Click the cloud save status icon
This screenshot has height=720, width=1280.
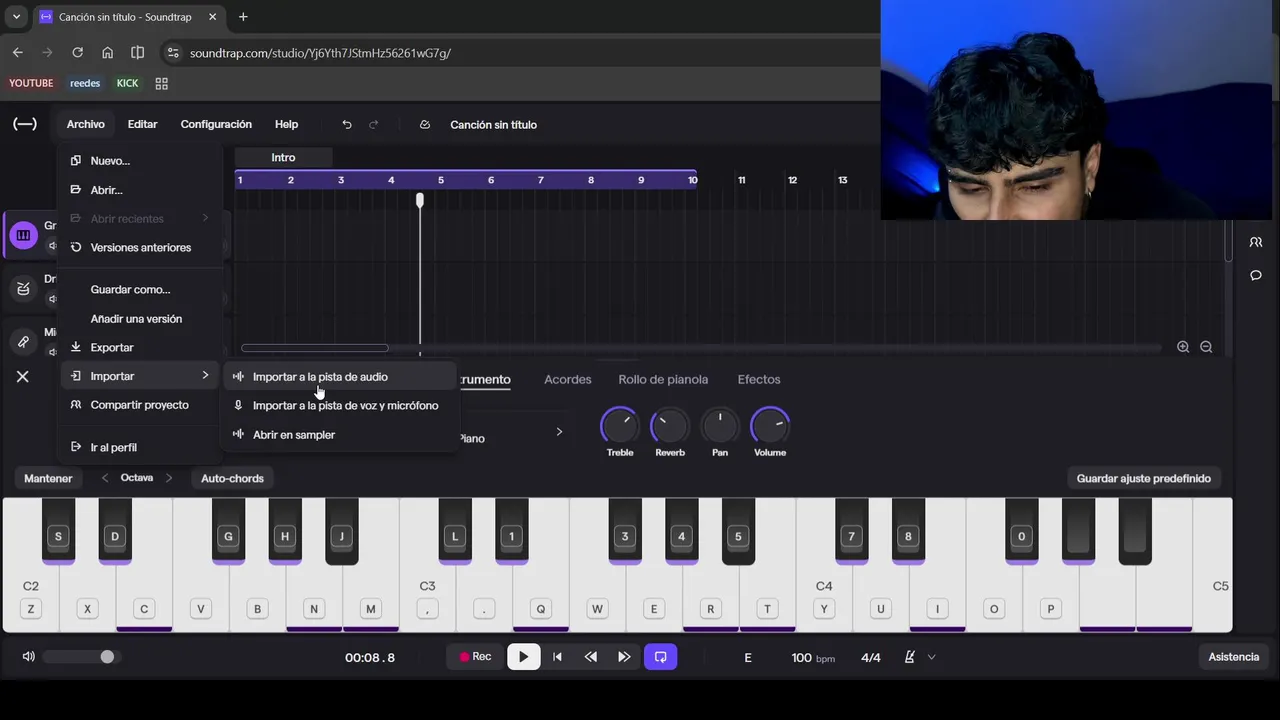click(425, 124)
